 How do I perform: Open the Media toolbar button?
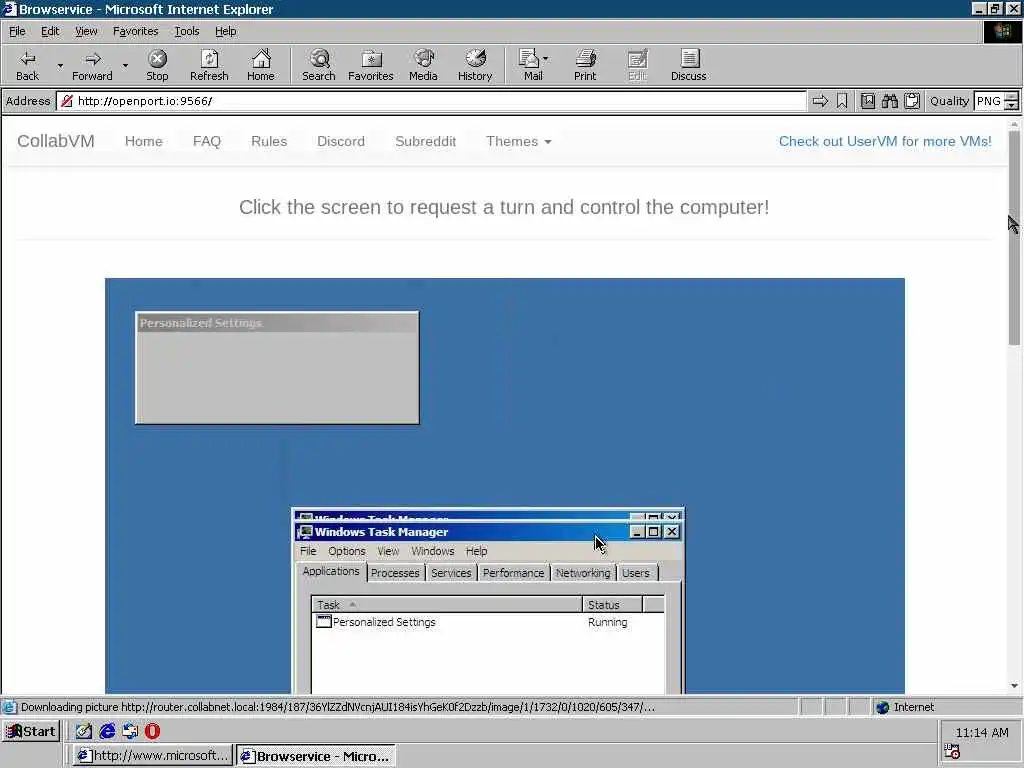(423, 65)
